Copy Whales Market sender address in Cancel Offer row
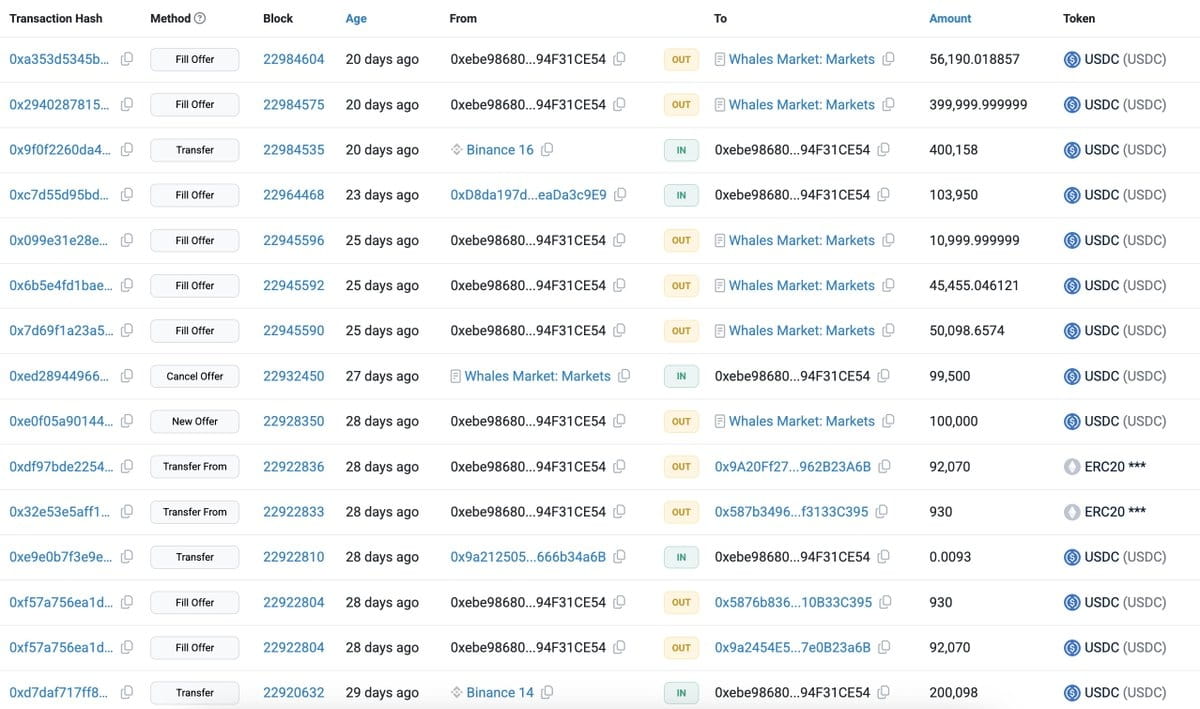The width and height of the screenshot is (1200, 709). coord(624,376)
